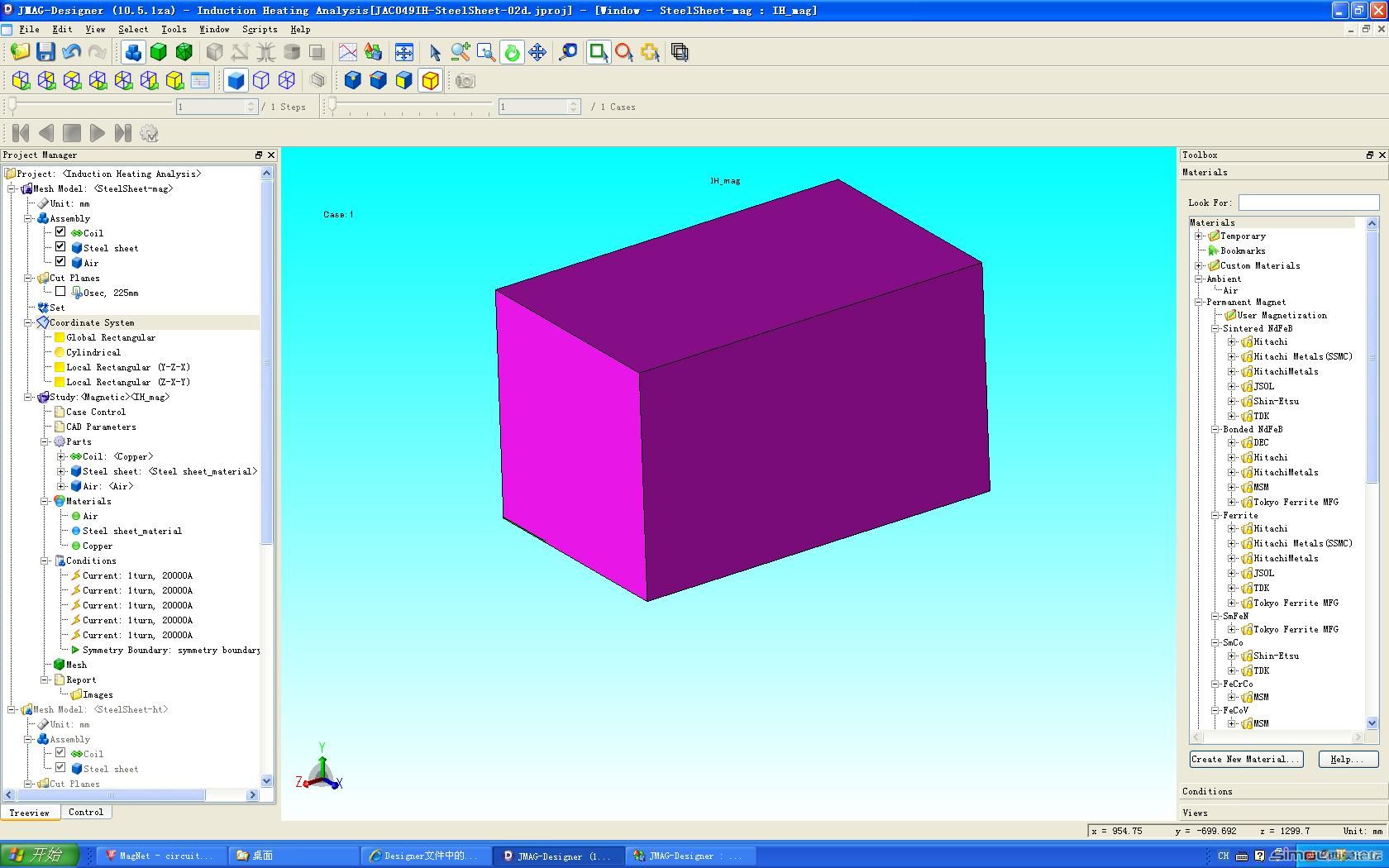Image resolution: width=1389 pixels, height=868 pixels.
Task: Open the Views section in Toolbox
Action: click(1284, 813)
